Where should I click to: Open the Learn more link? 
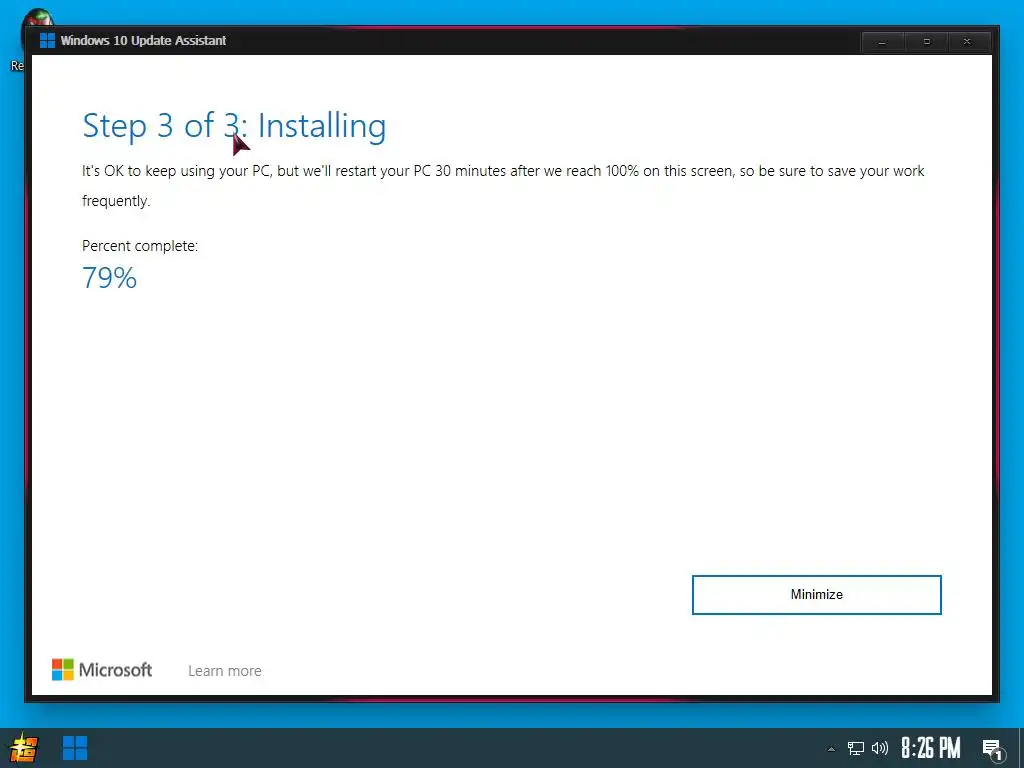click(225, 671)
